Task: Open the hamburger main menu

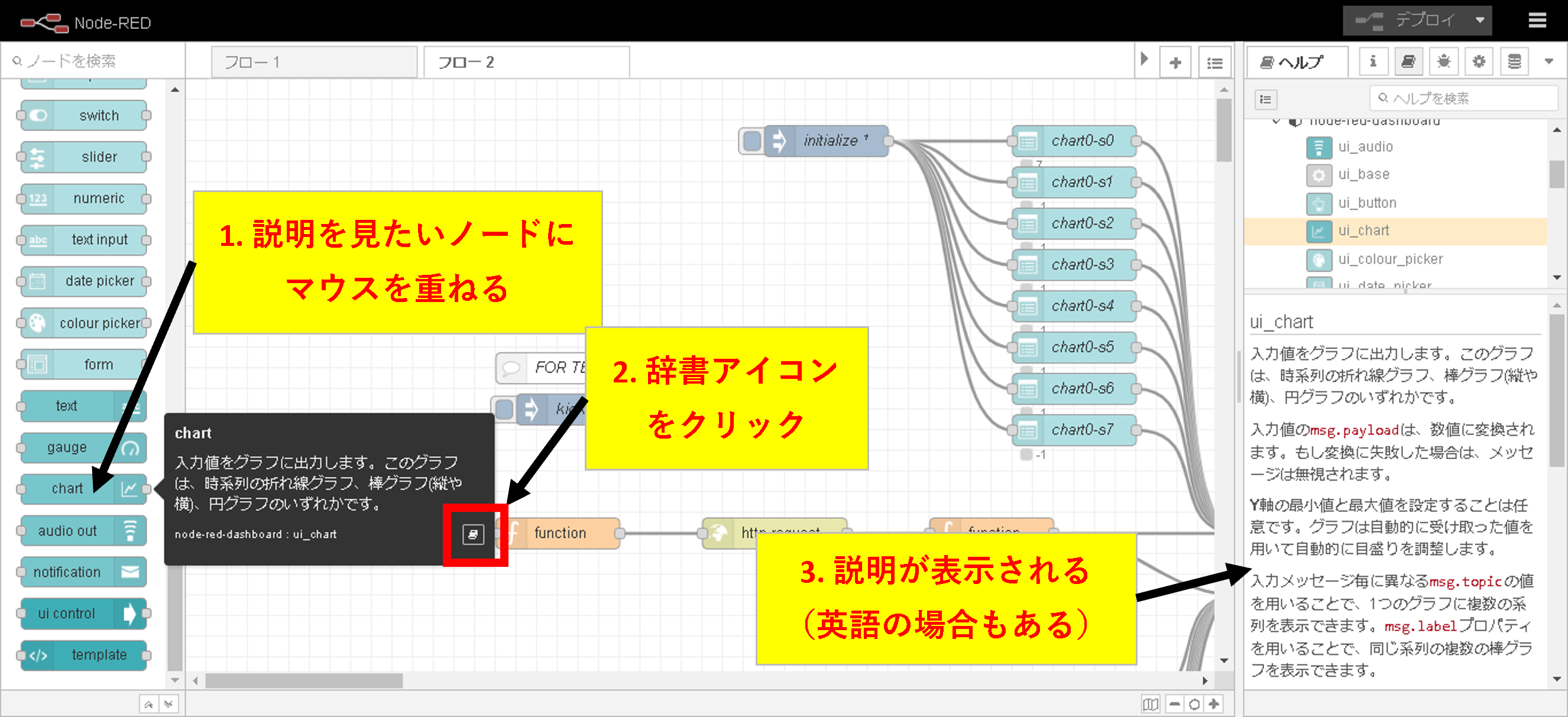Action: click(1538, 21)
